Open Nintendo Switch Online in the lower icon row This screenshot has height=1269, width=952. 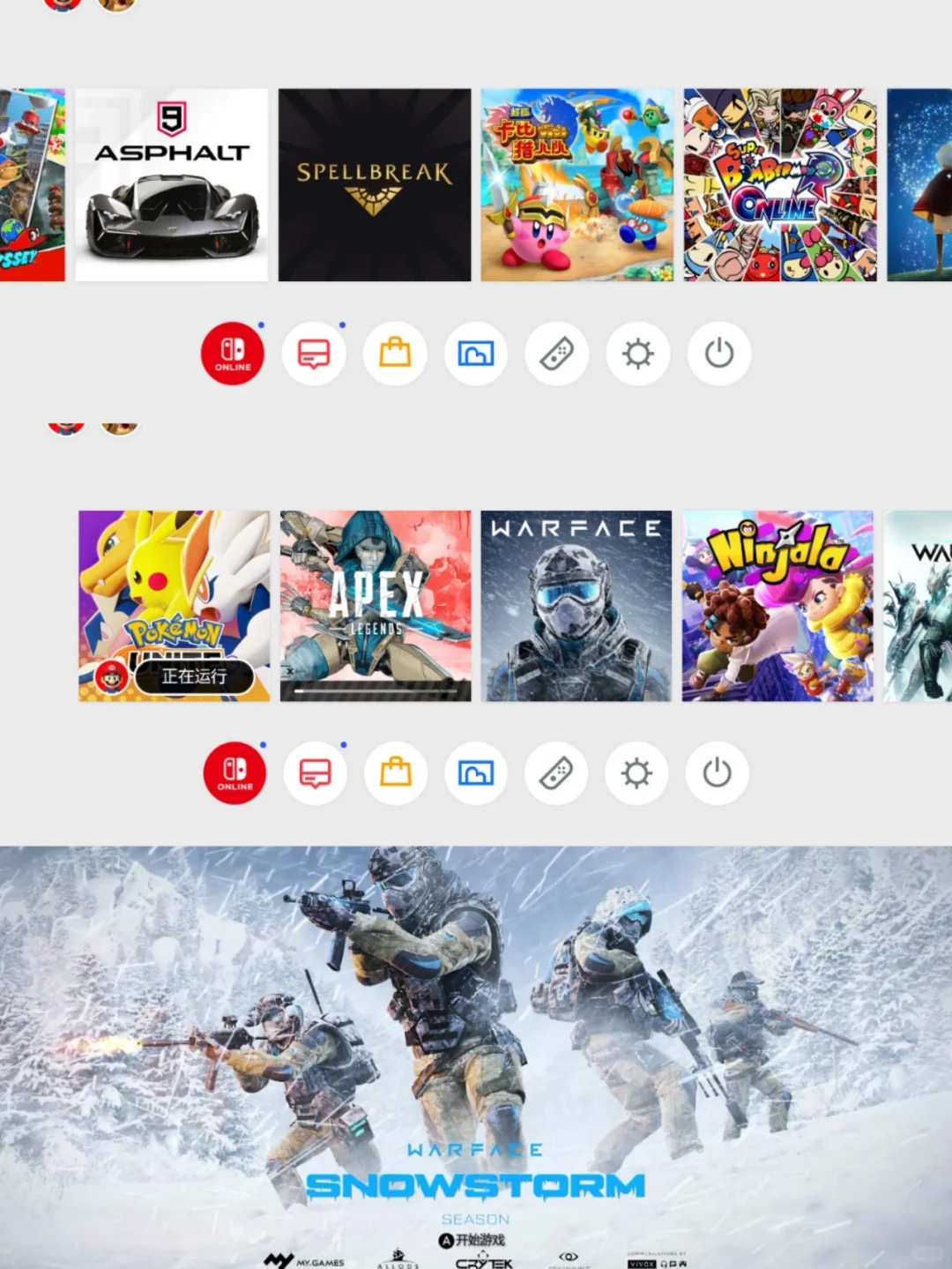(x=234, y=773)
